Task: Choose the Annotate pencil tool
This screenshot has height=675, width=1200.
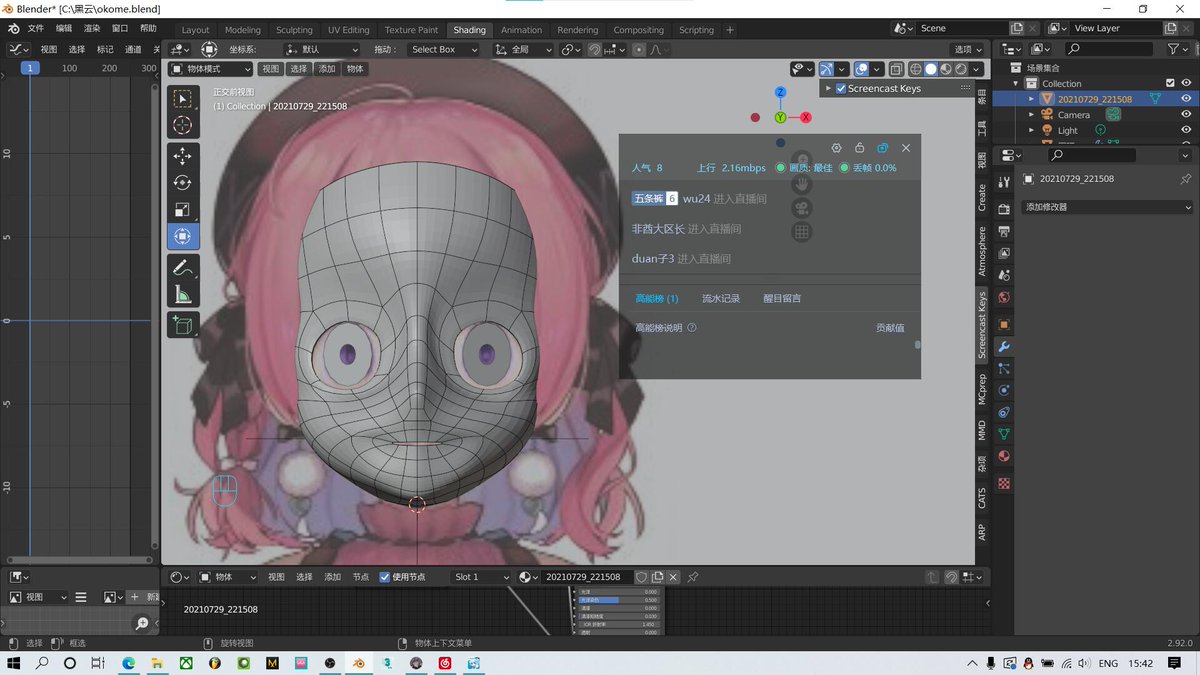Action: 183,267
